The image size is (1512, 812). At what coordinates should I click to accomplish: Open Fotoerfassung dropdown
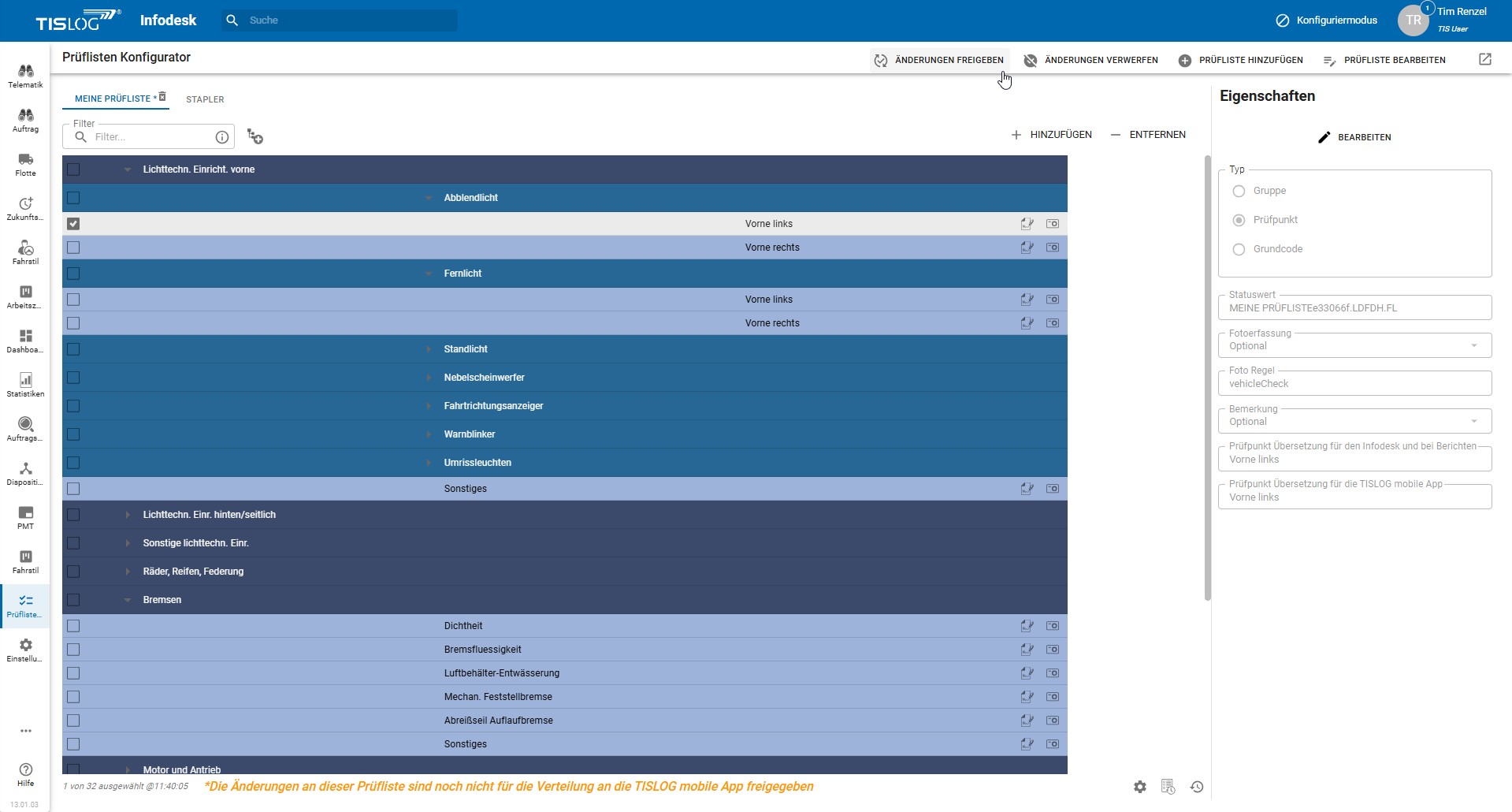tap(1354, 345)
